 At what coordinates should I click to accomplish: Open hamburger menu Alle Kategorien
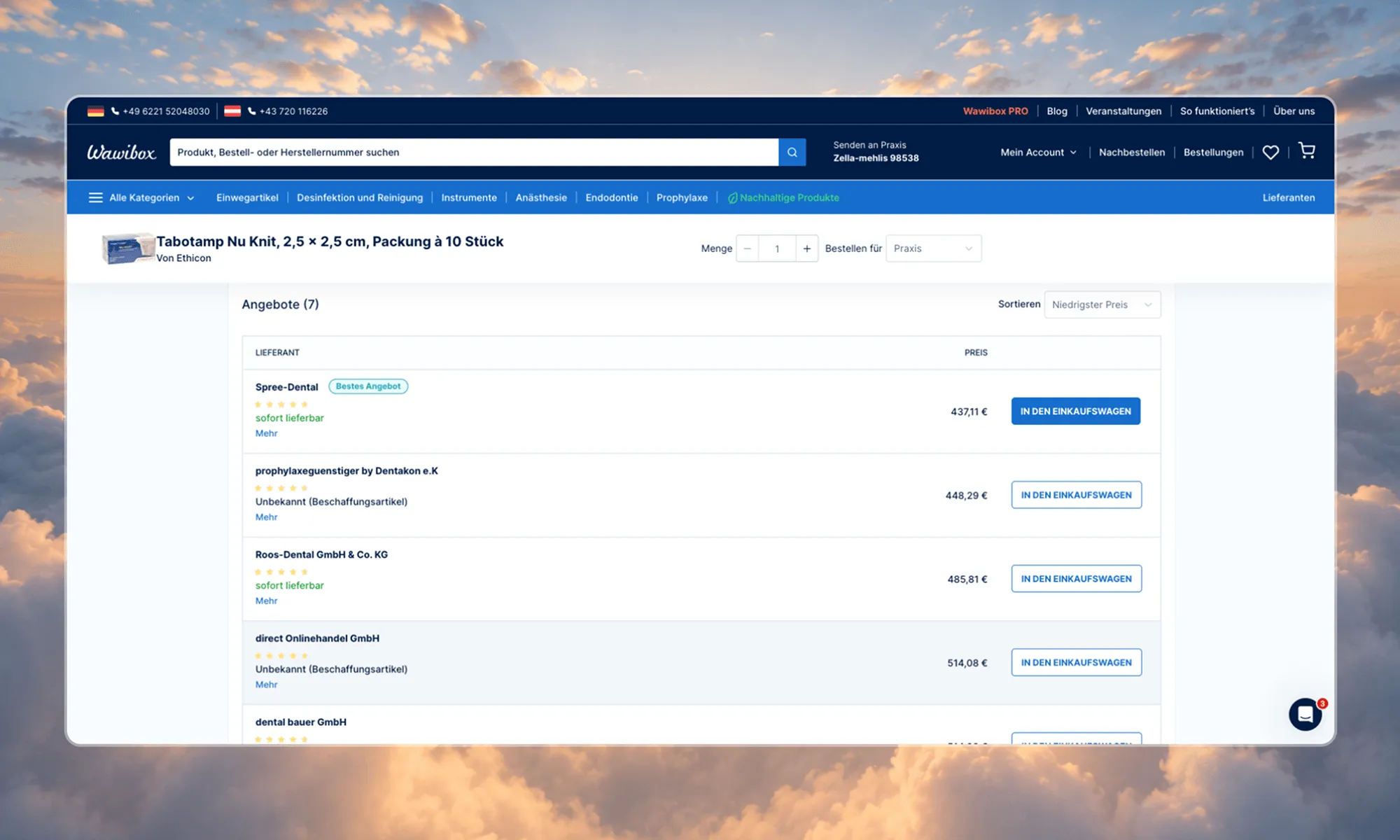click(x=96, y=197)
